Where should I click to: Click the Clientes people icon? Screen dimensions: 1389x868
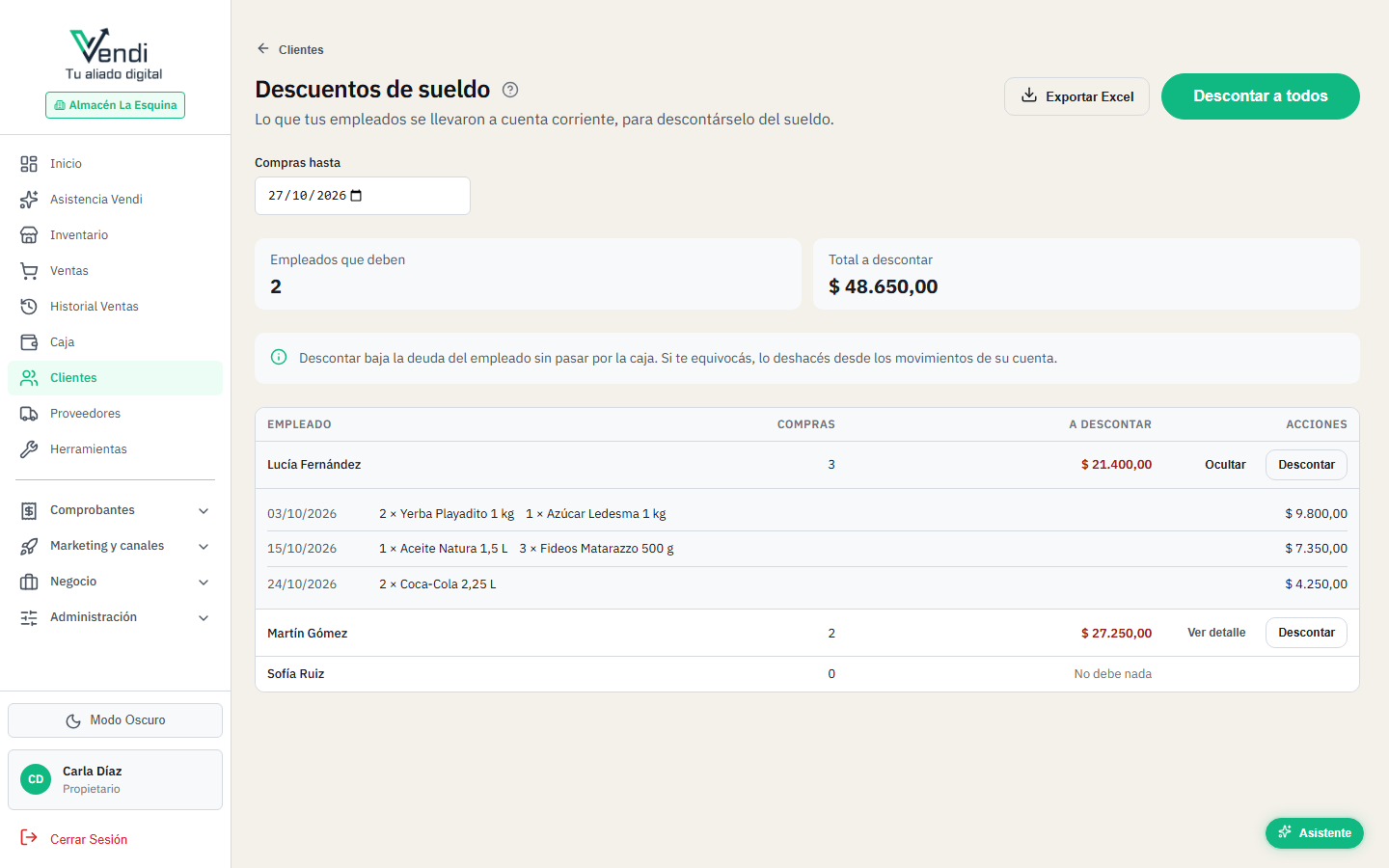pyautogui.click(x=29, y=378)
